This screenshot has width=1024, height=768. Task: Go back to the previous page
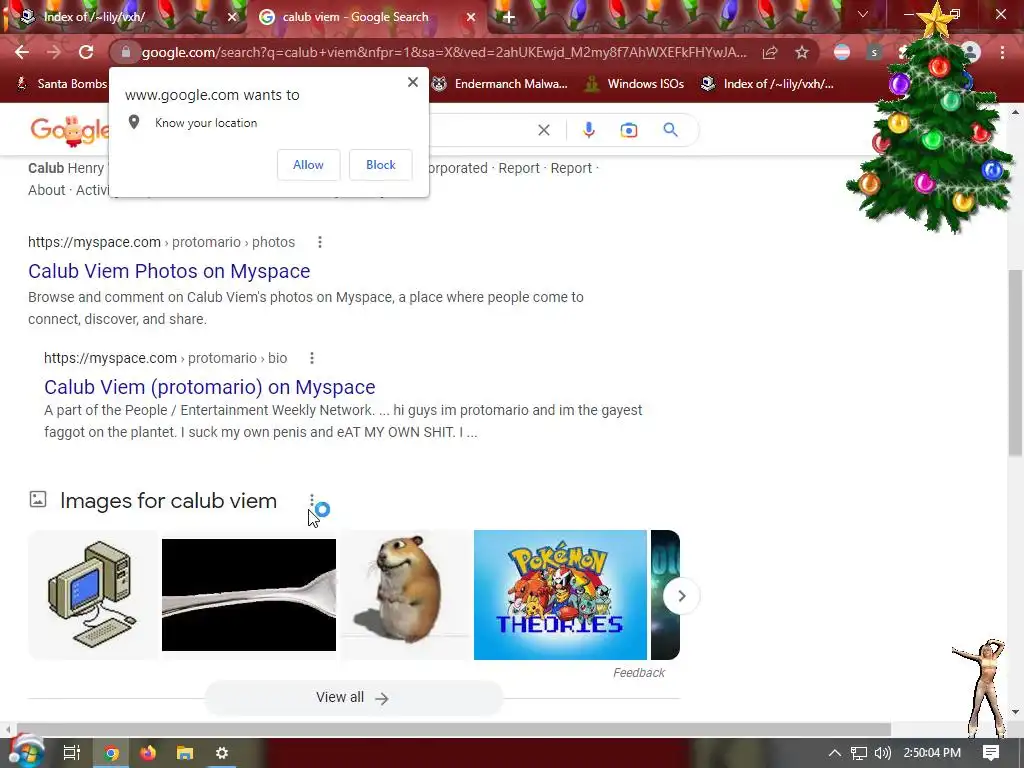pos(22,52)
